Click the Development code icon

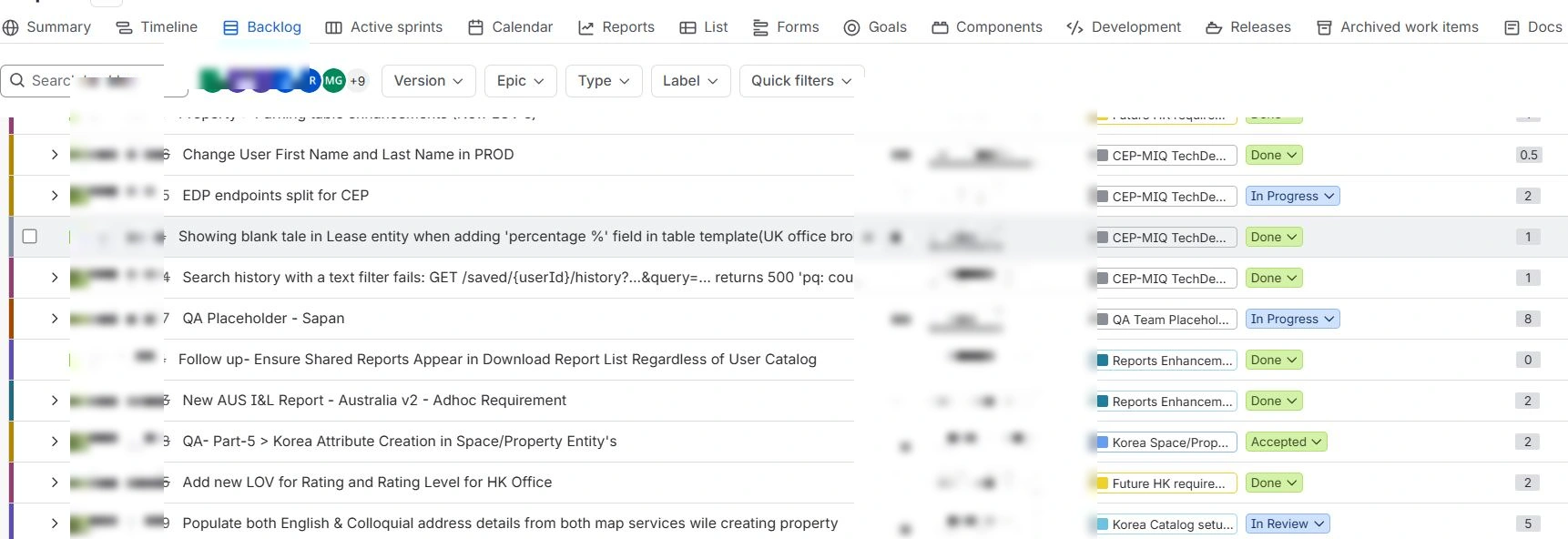[1074, 27]
